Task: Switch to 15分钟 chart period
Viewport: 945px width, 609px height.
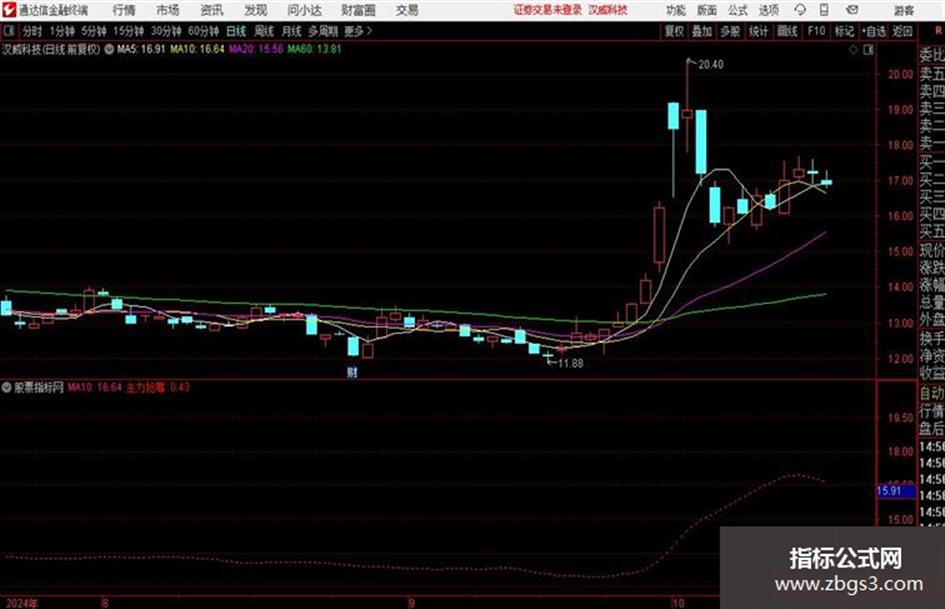Action: point(128,31)
